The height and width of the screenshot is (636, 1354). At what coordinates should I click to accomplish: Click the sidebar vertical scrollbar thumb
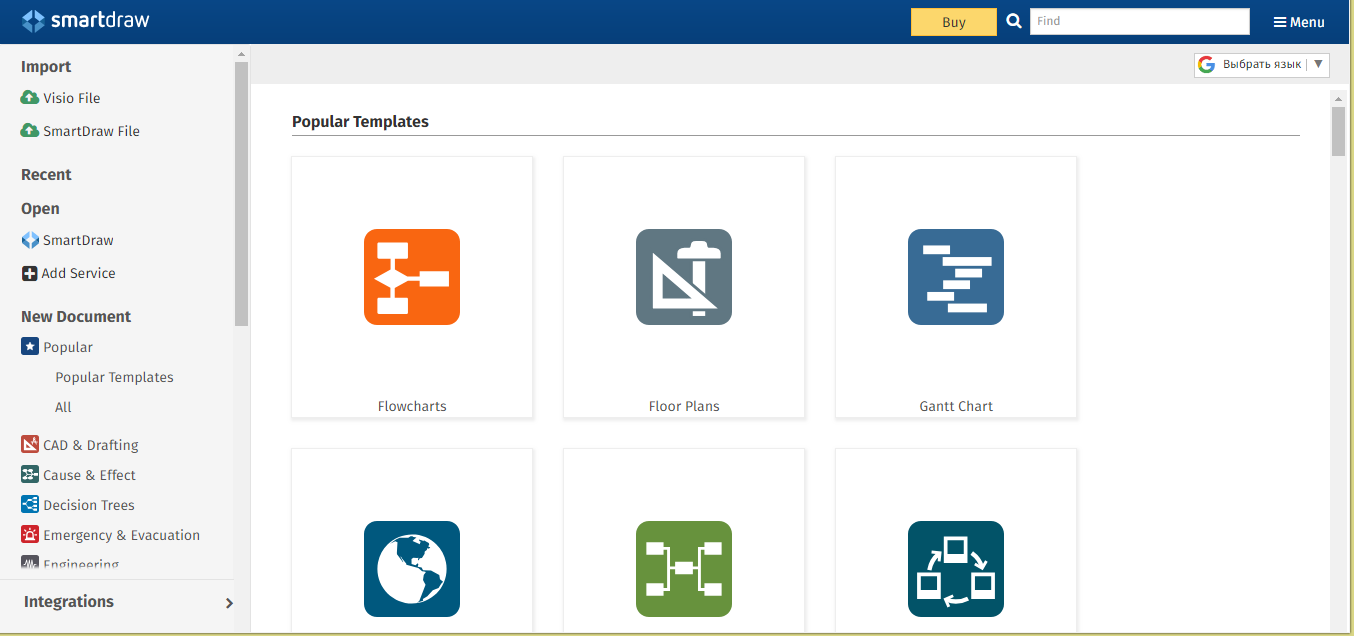click(x=241, y=194)
